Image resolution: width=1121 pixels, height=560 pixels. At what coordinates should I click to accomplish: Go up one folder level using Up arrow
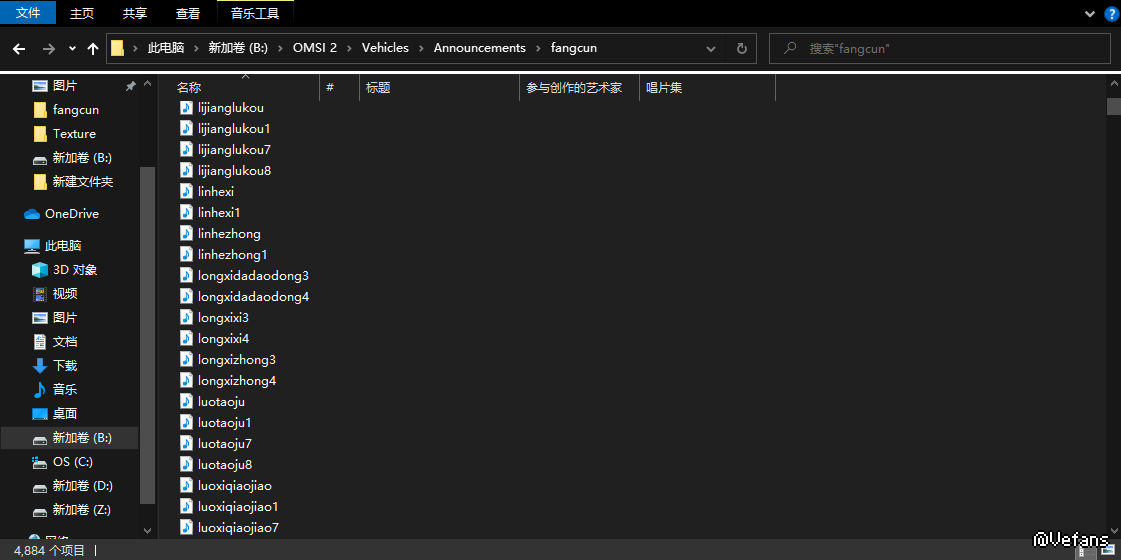(x=93, y=48)
